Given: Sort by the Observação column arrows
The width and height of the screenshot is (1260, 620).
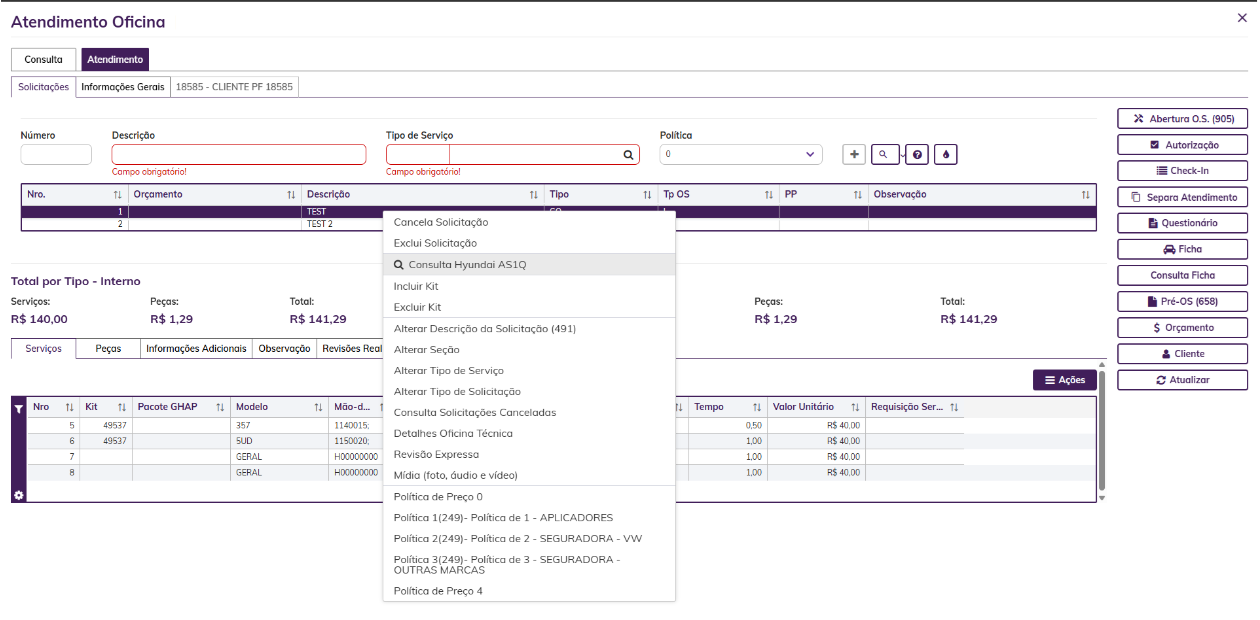Looking at the screenshot, I should [1085, 195].
